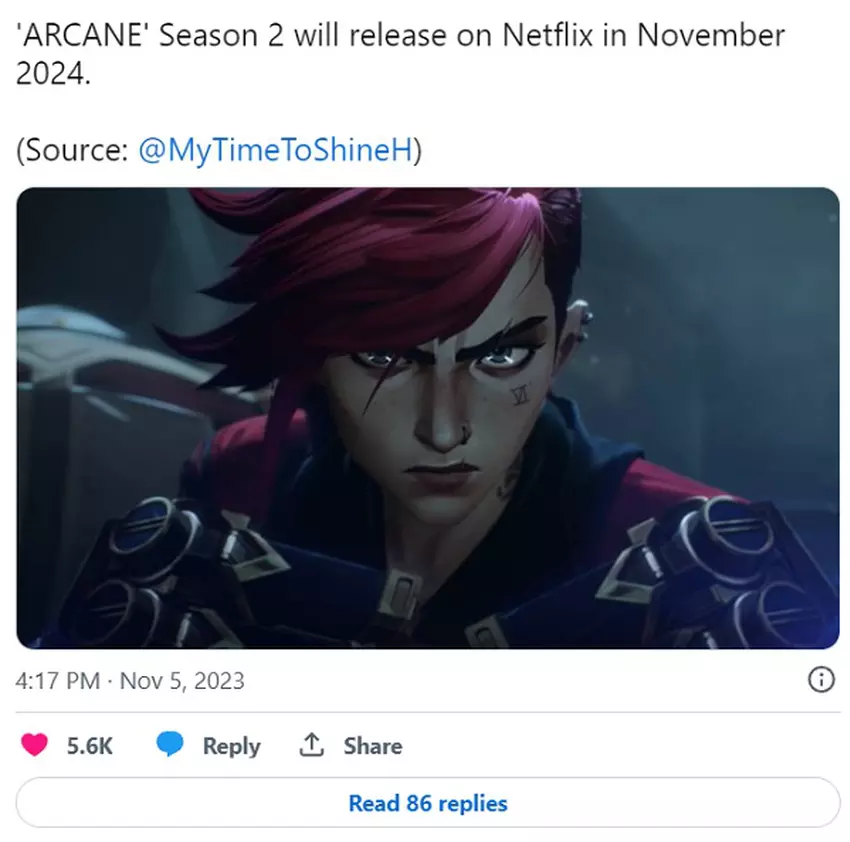Like the tweet with the heart icon
850x842 pixels.
coord(34,744)
